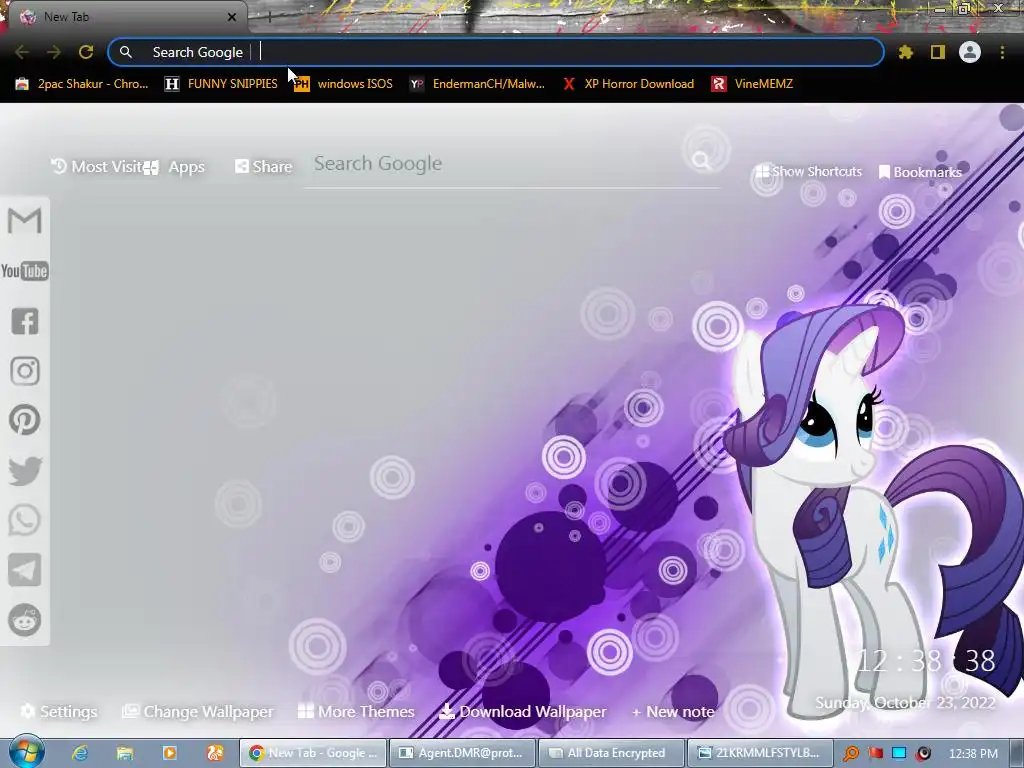Open Most Visited list
Viewport: 1024px width, 768px height.
click(x=97, y=167)
